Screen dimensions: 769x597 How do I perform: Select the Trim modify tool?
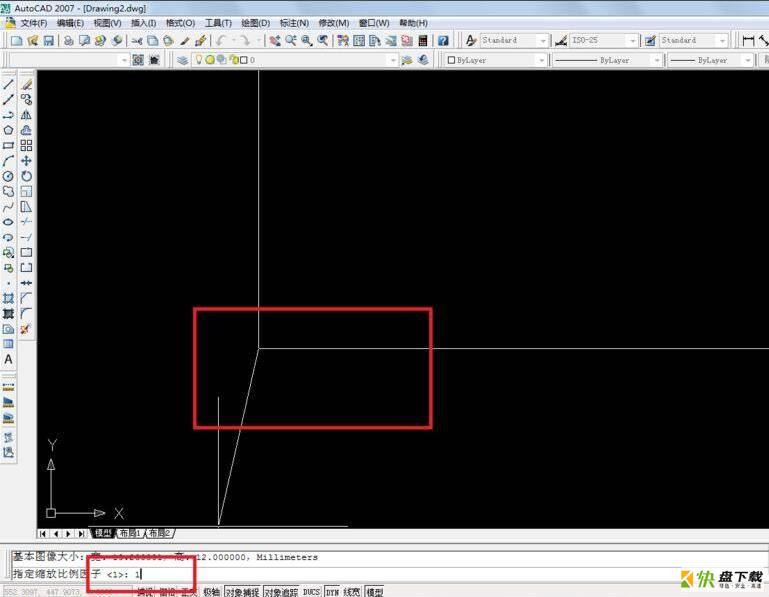click(x=26, y=222)
